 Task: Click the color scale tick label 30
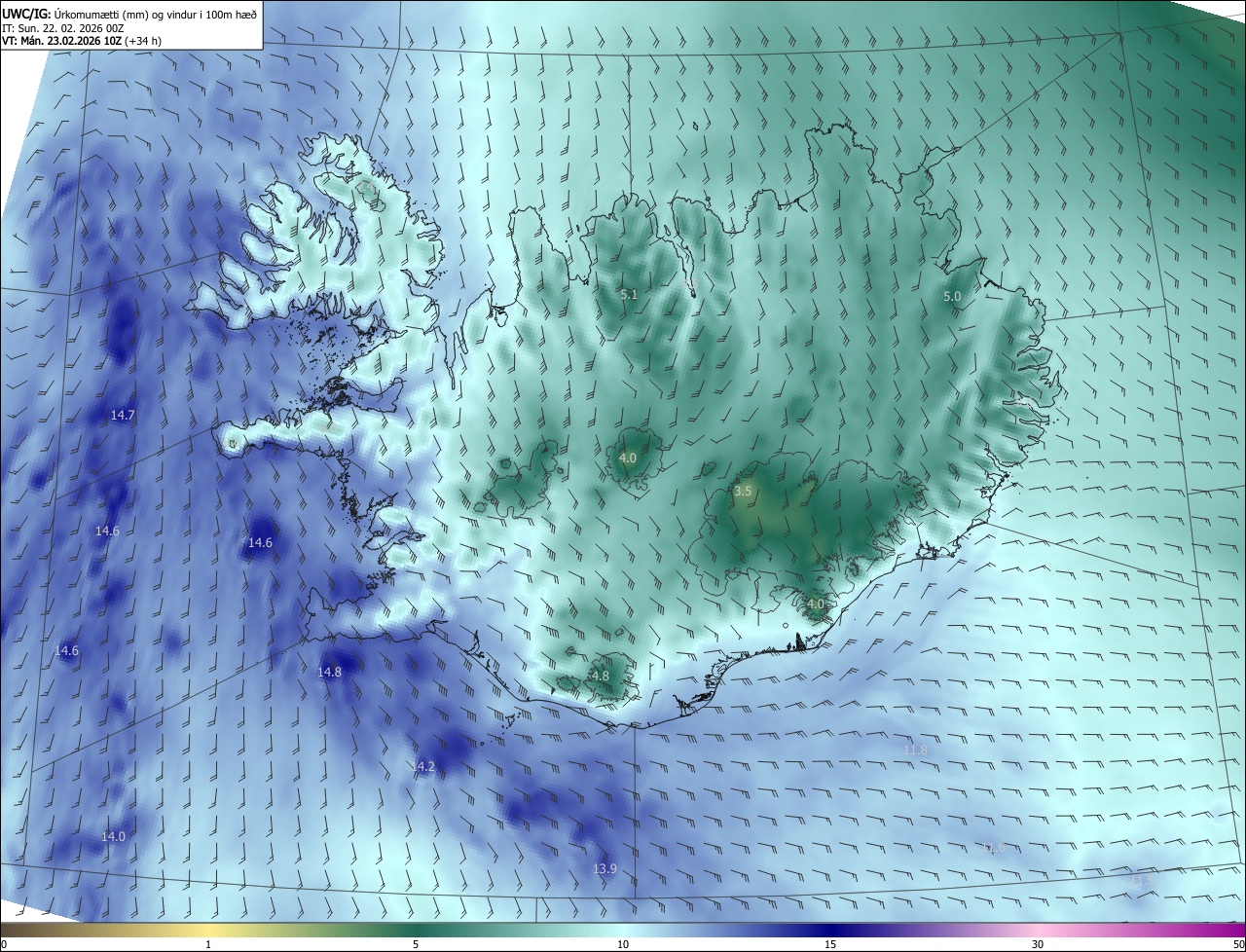pyautogui.click(x=1038, y=944)
